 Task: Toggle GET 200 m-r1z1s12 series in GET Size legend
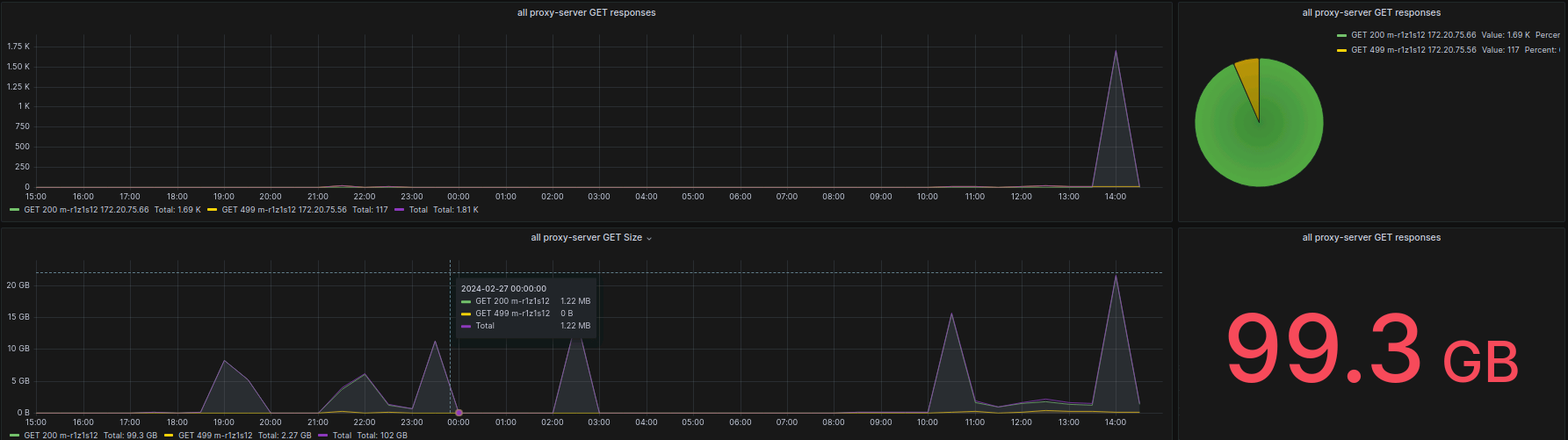tap(61, 435)
